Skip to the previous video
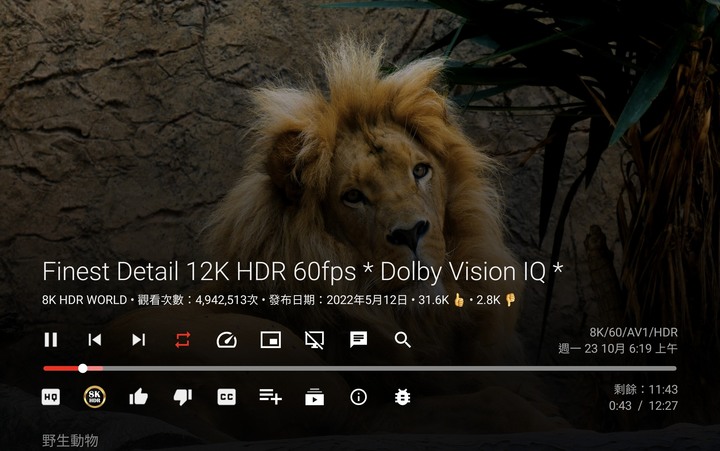 pos(95,340)
